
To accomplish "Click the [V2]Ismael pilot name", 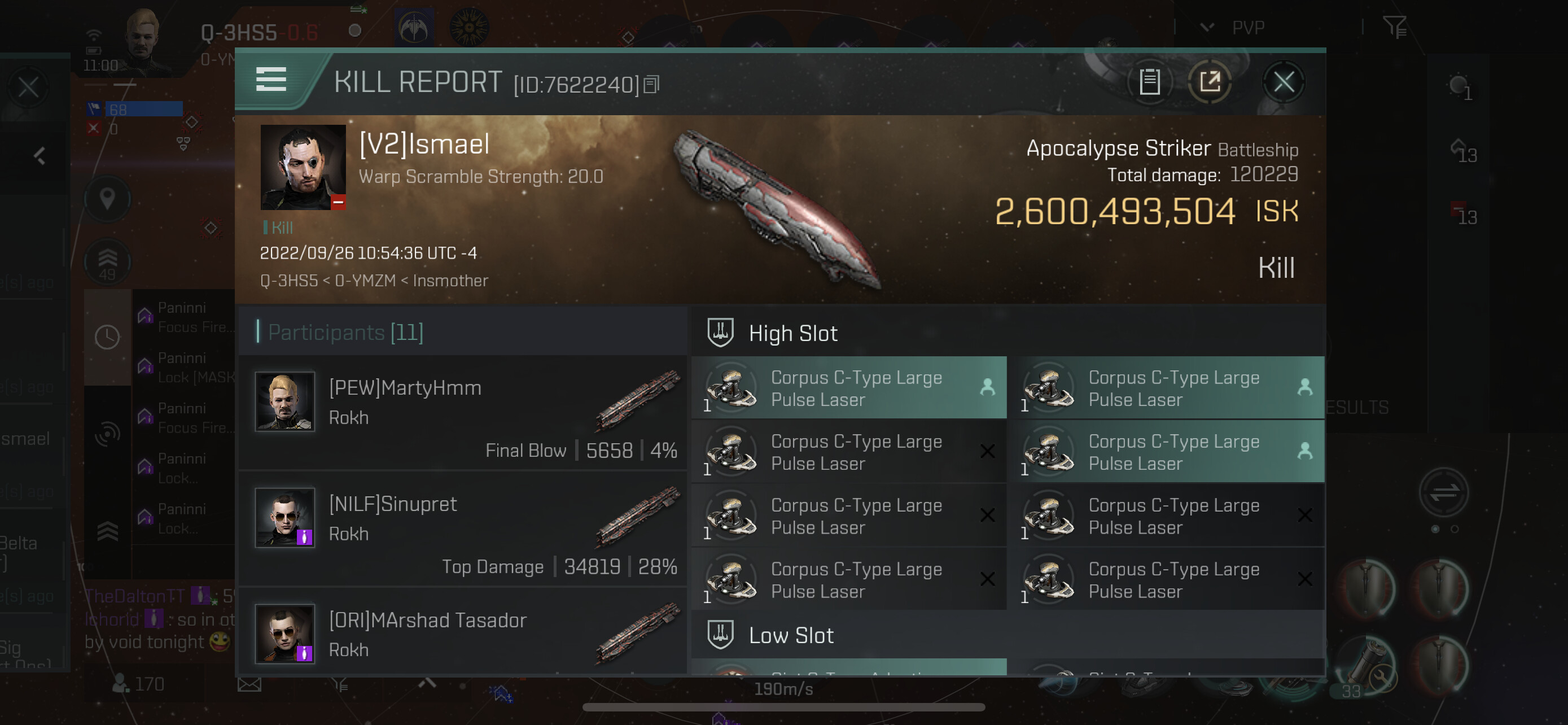I will tap(424, 145).
